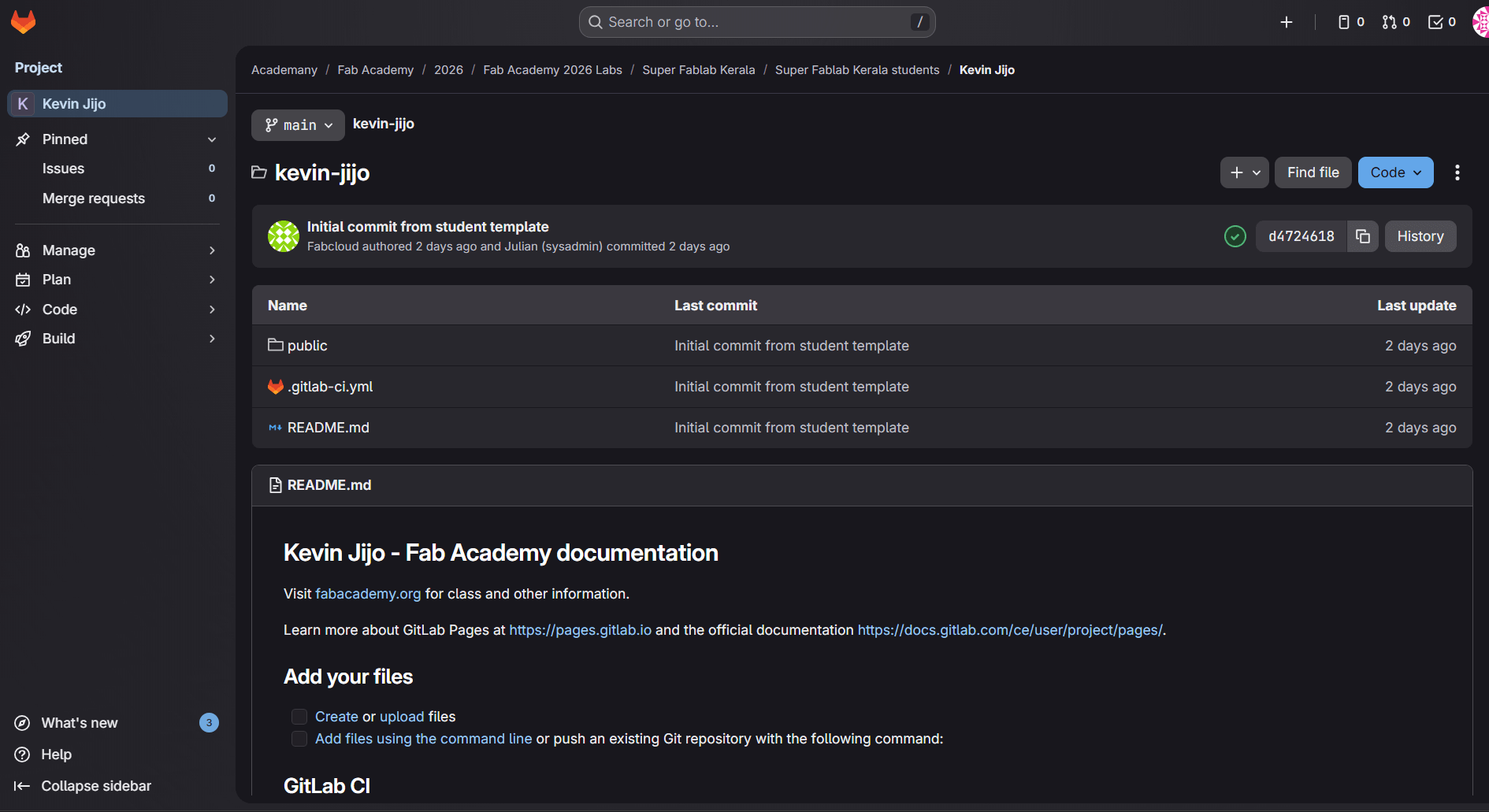Open the Code download dropdown
1489x812 pixels.
pyautogui.click(x=1394, y=172)
